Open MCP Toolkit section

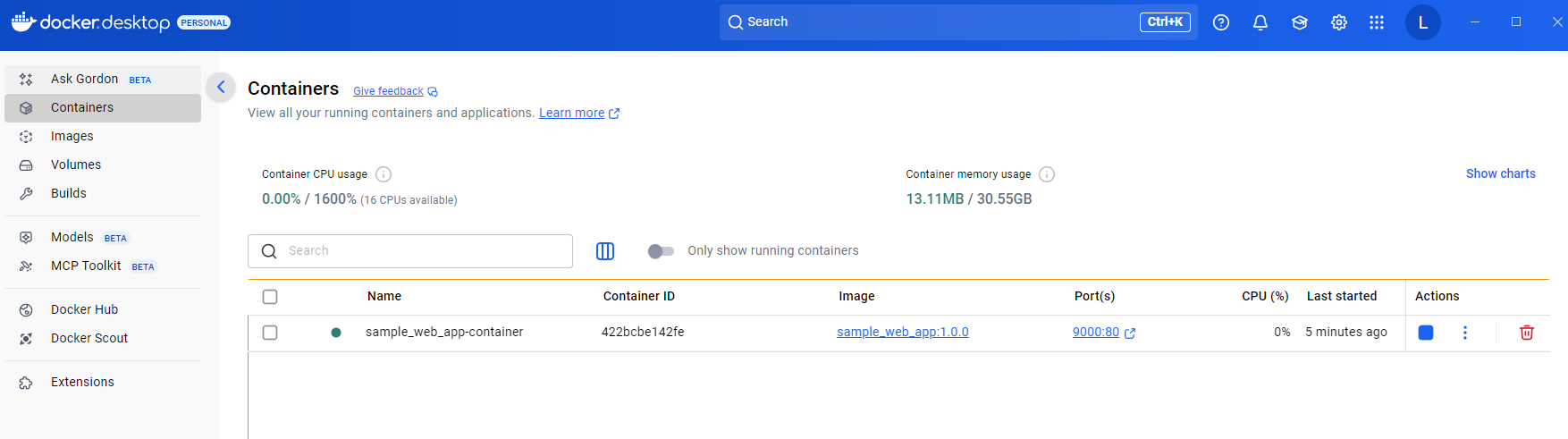coord(103,266)
